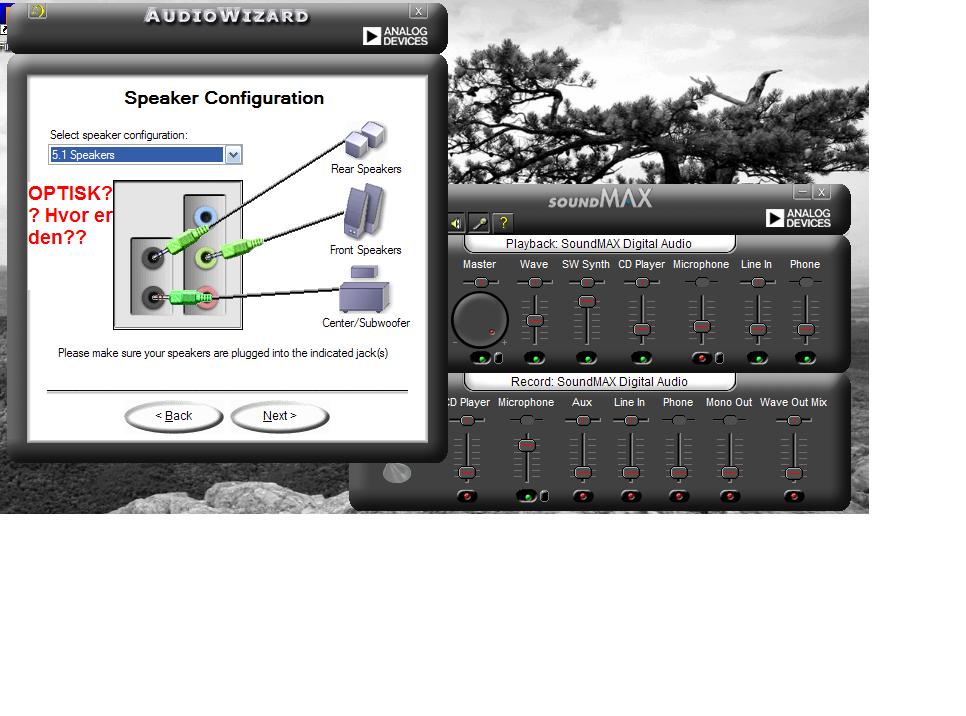Click Record: SoundMAX Digital Audio header
Image resolution: width=966 pixels, height=716 pixels.
(x=599, y=381)
